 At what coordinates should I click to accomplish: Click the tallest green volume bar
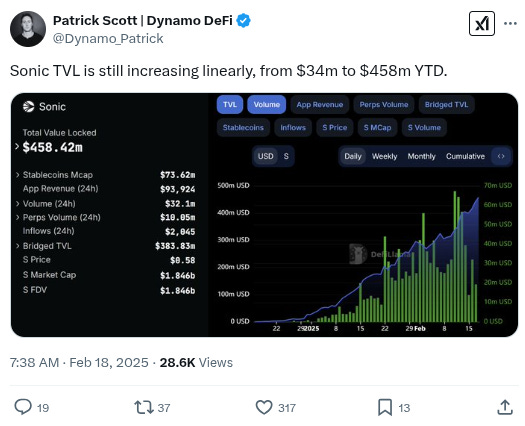[x=455, y=257]
